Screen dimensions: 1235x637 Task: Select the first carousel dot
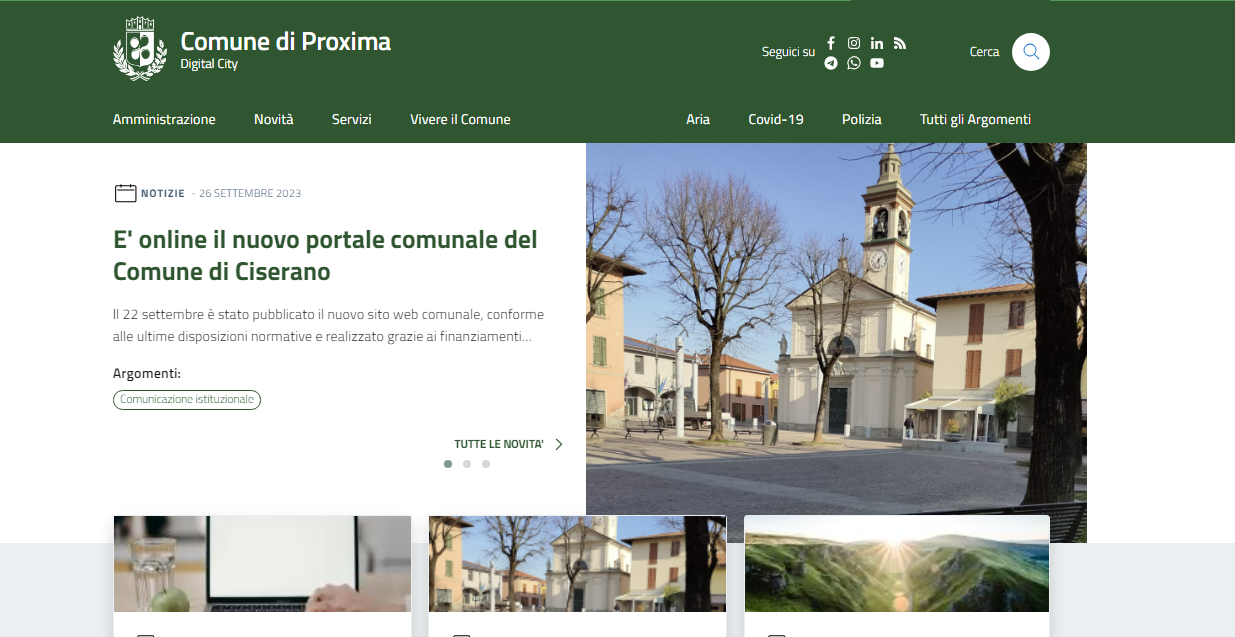click(x=448, y=464)
